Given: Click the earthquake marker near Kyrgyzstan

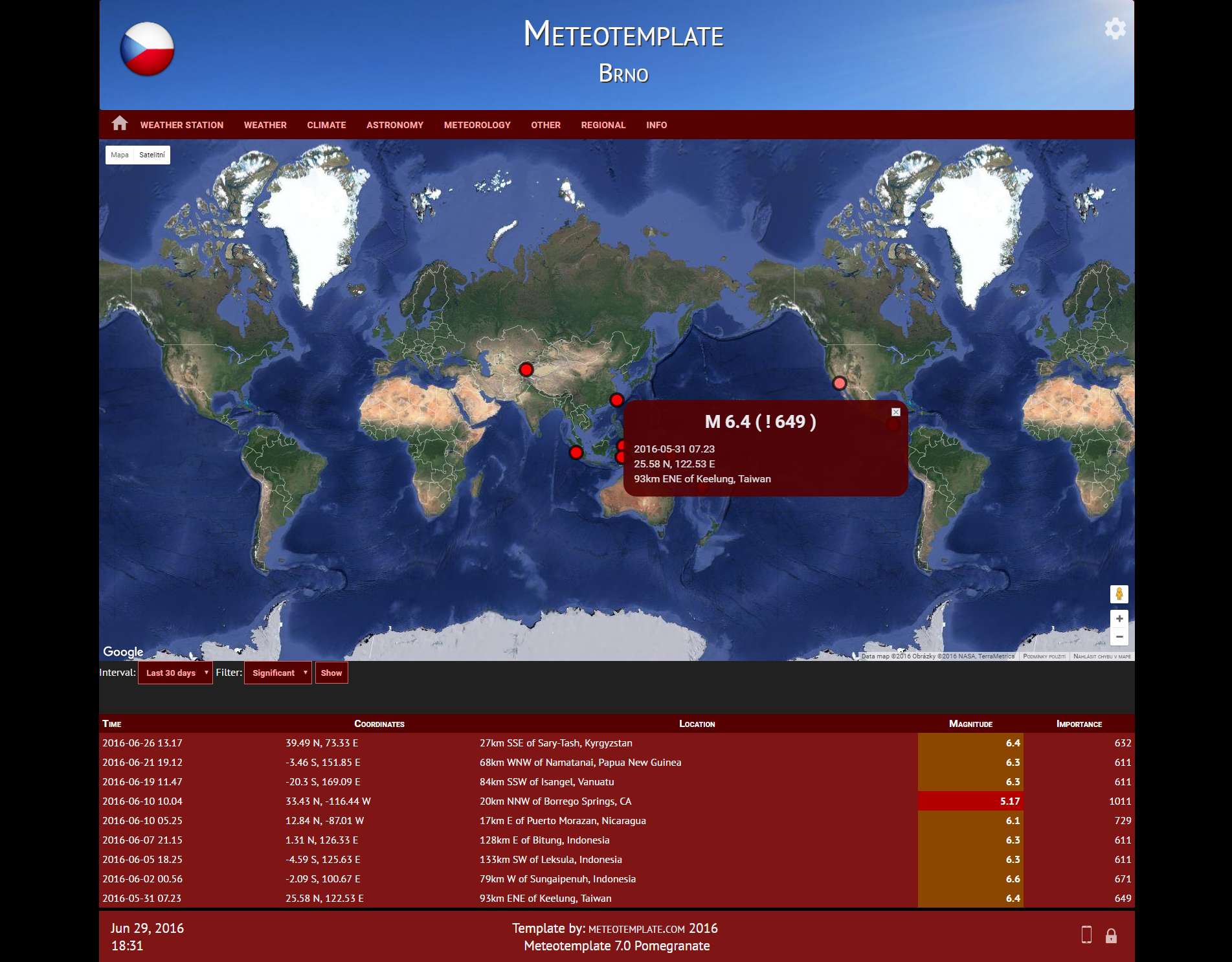Looking at the screenshot, I should (526, 369).
